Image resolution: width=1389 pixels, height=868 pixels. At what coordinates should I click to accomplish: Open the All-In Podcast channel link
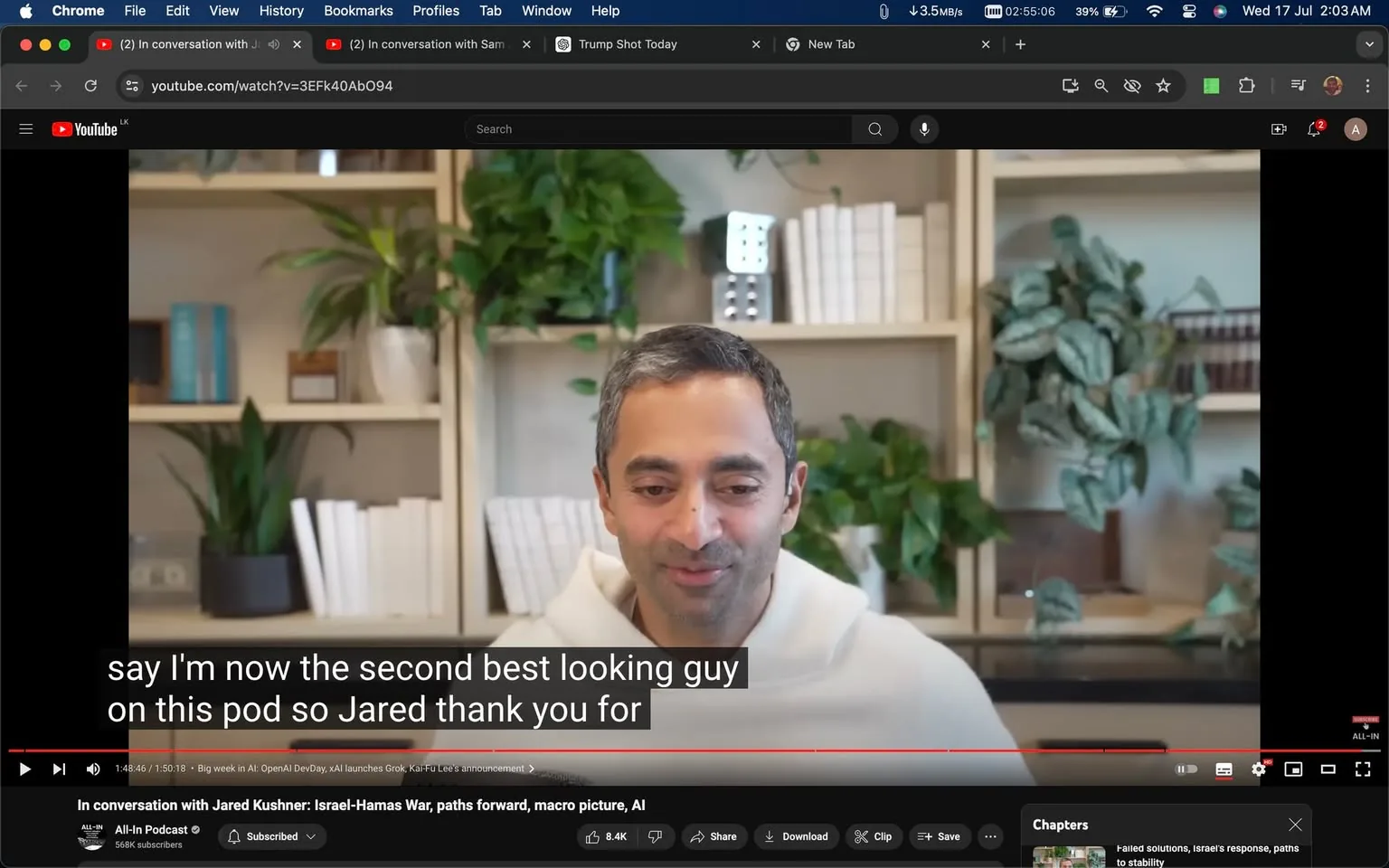coord(150,829)
